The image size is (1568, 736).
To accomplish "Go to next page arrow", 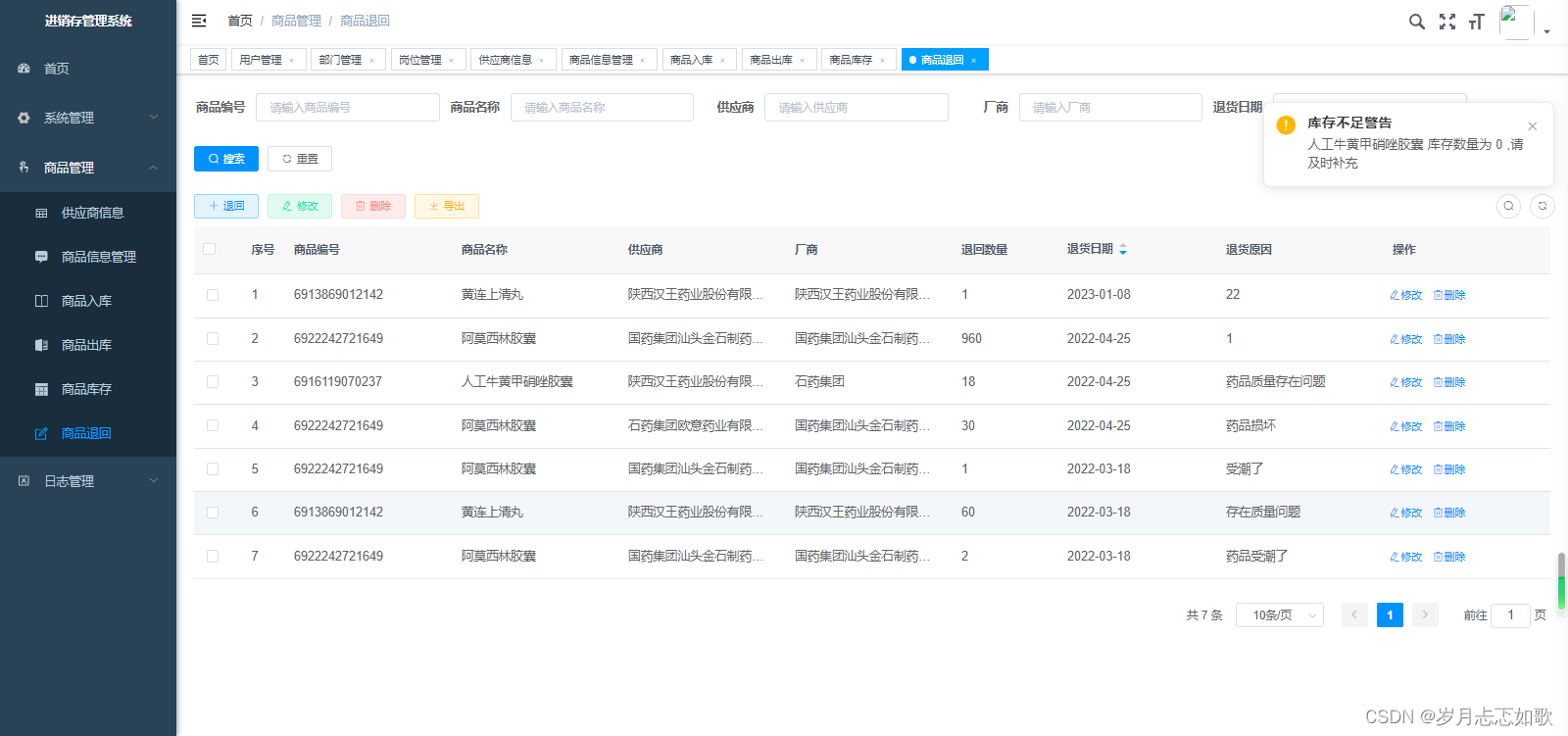I will (x=1425, y=615).
